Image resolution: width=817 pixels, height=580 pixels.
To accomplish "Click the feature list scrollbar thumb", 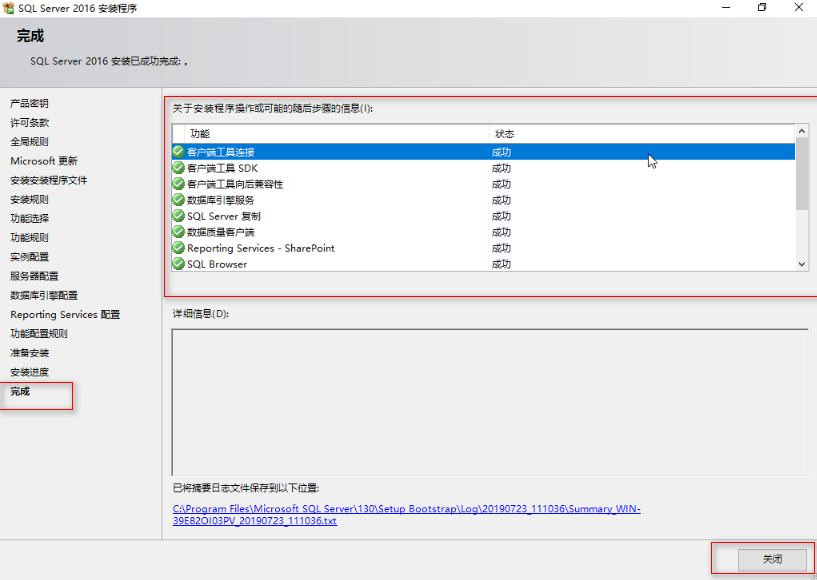I will click(x=802, y=174).
